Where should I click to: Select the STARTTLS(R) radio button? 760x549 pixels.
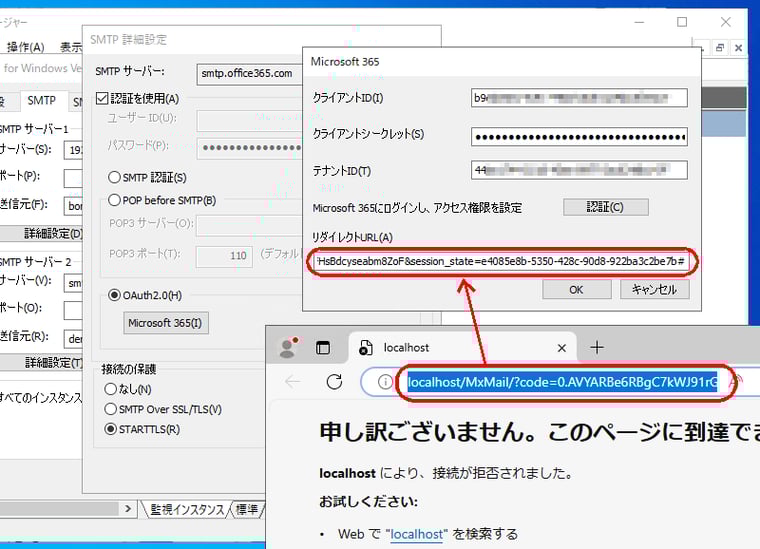(x=111, y=429)
